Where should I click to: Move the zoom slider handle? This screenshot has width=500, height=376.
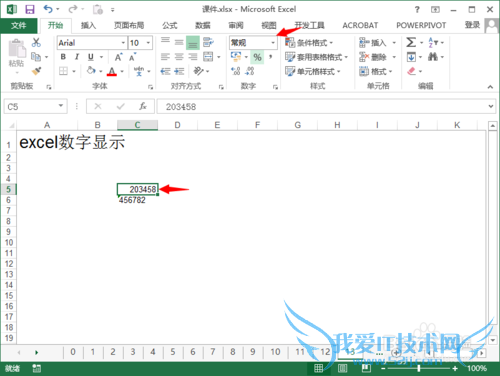coord(419,368)
